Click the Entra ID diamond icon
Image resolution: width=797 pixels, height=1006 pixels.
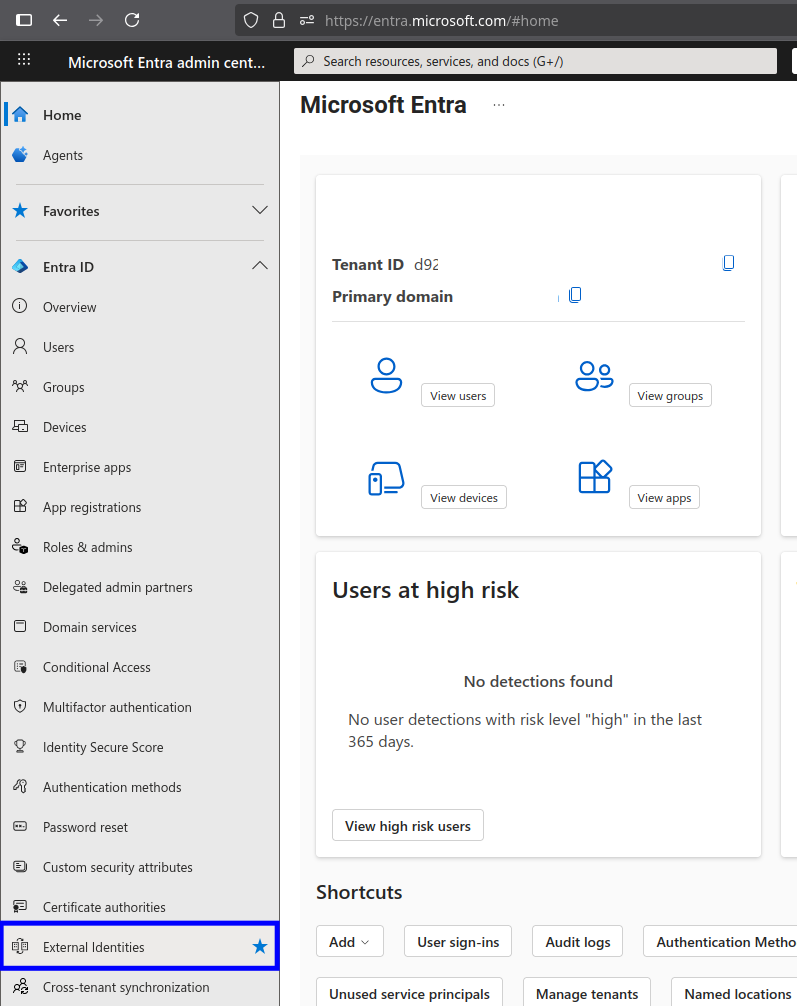pyautogui.click(x=21, y=266)
